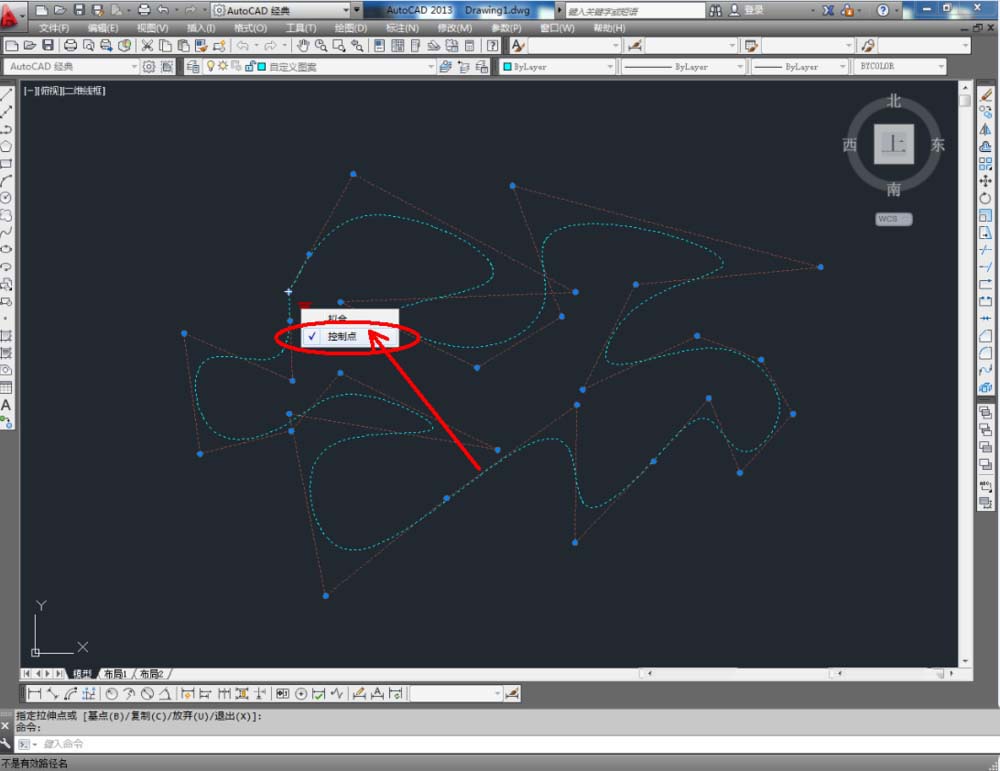Open the 文件(F) menu
1000x771 pixels.
click(x=54, y=28)
